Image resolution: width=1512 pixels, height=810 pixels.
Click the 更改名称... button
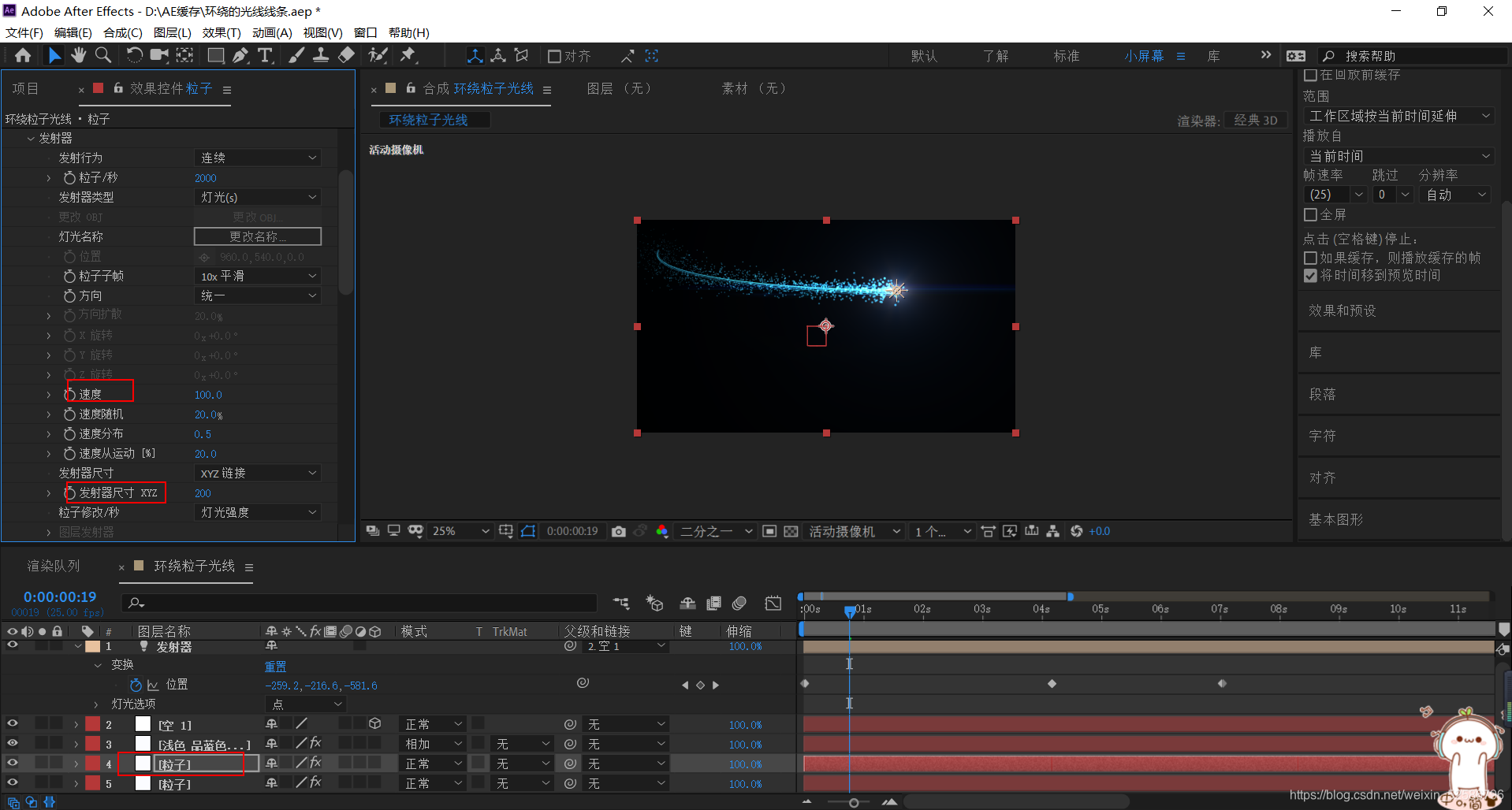[258, 236]
